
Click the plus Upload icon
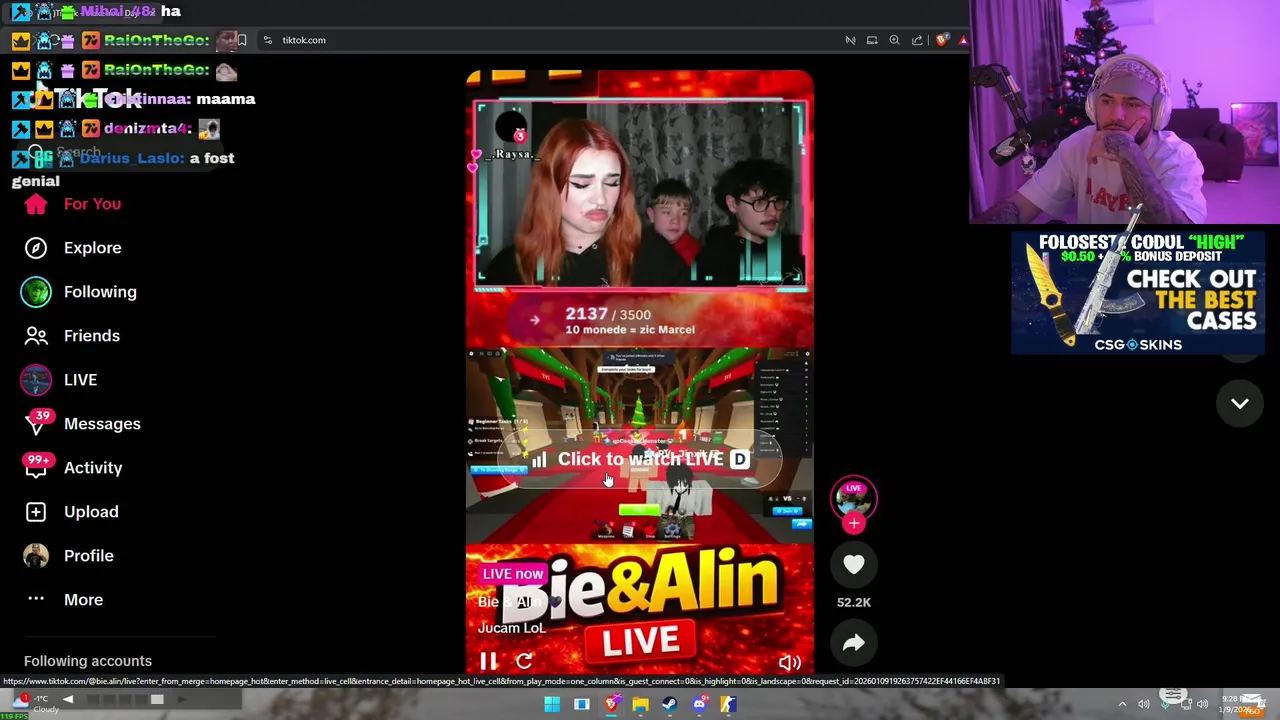tap(36, 512)
